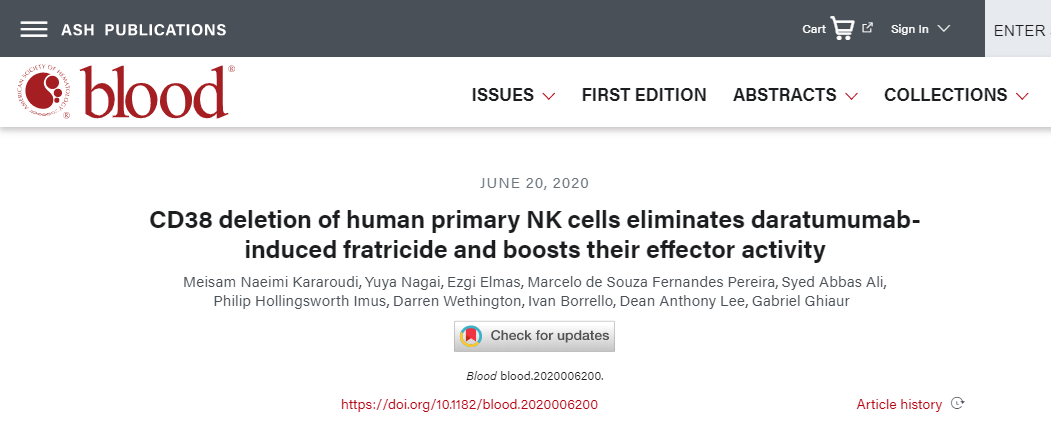Open the Issues navigation item

pos(503,95)
